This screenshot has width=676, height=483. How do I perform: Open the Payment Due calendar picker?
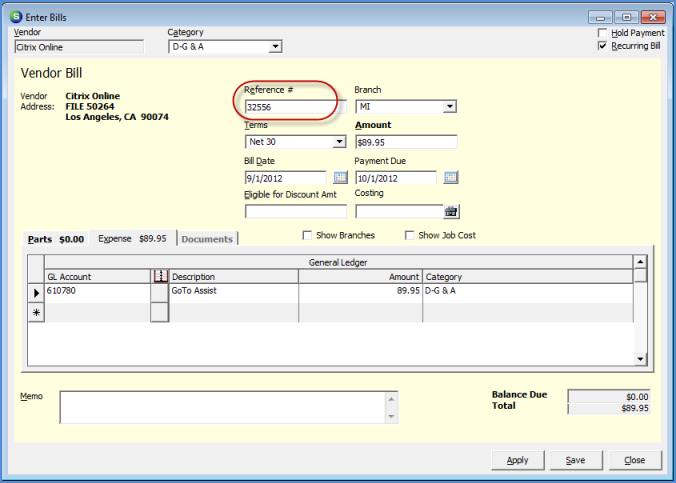point(451,177)
